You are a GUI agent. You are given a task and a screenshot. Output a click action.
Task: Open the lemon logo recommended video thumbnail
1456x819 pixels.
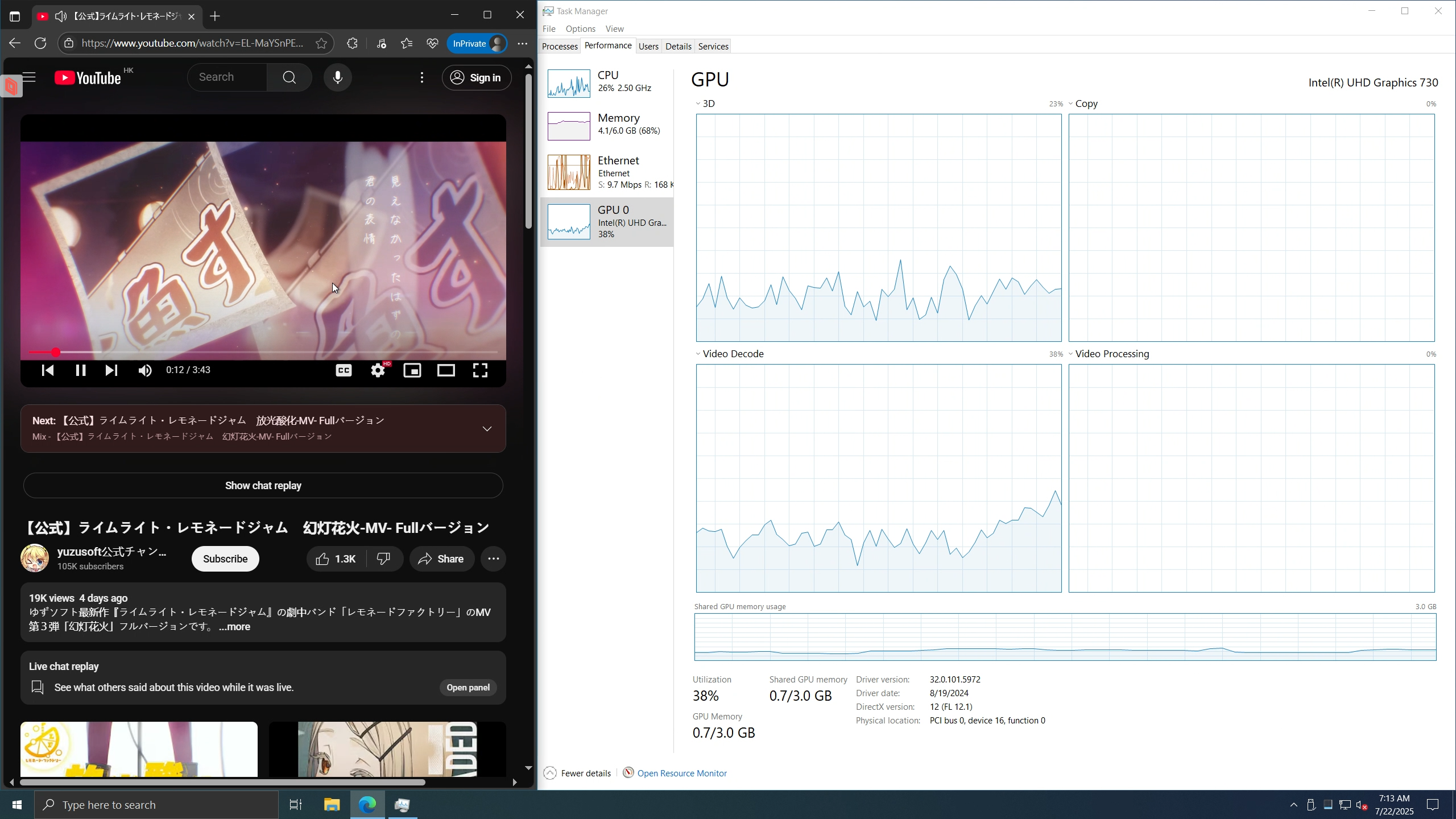tap(139, 749)
